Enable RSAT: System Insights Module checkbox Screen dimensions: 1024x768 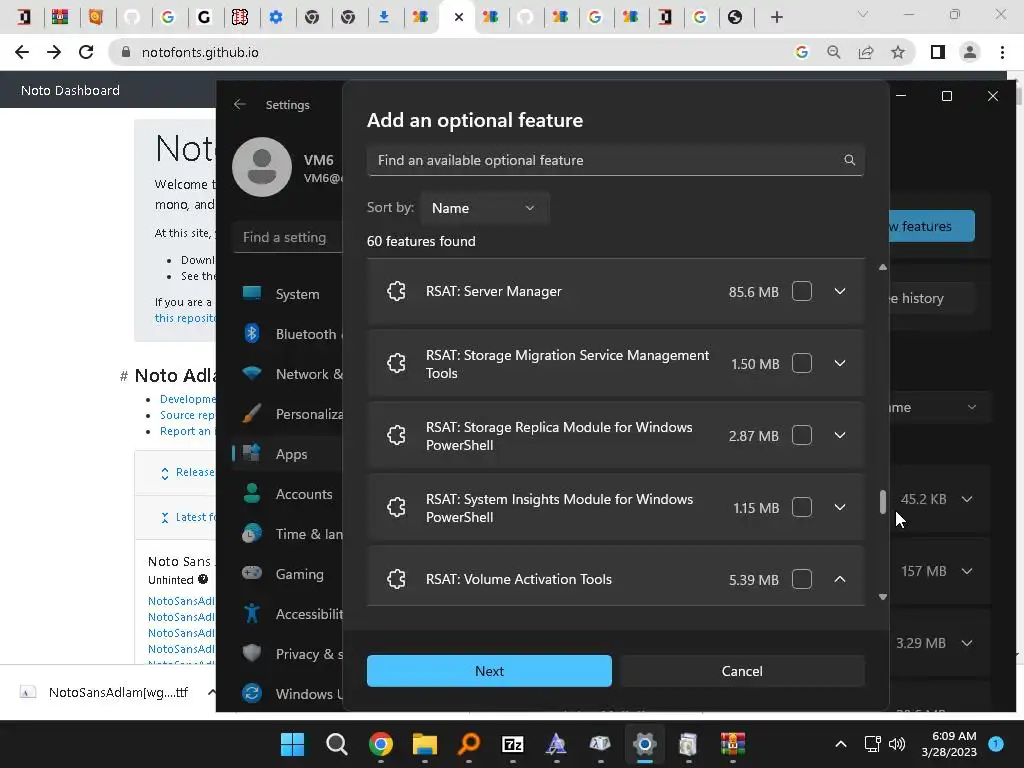click(x=801, y=507)
